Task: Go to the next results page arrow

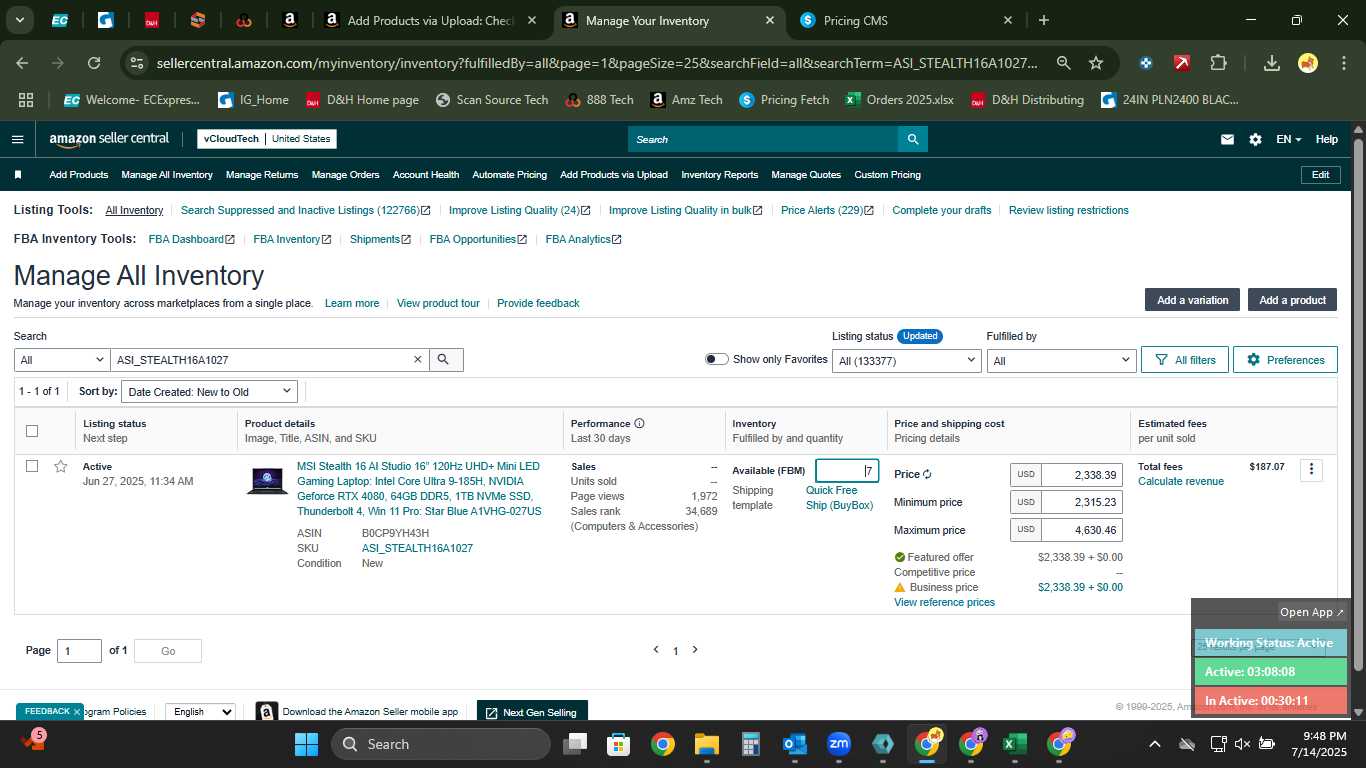Action: 695,650
